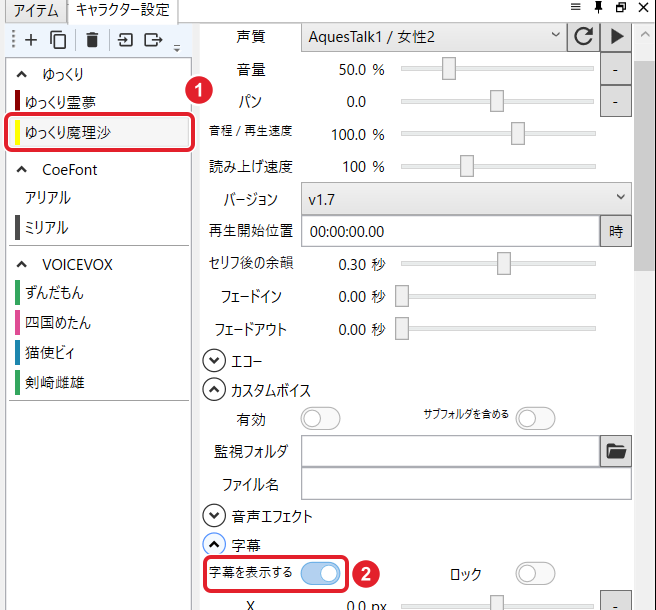Click the 監視フォルダ input field

[x=451, y=451]
